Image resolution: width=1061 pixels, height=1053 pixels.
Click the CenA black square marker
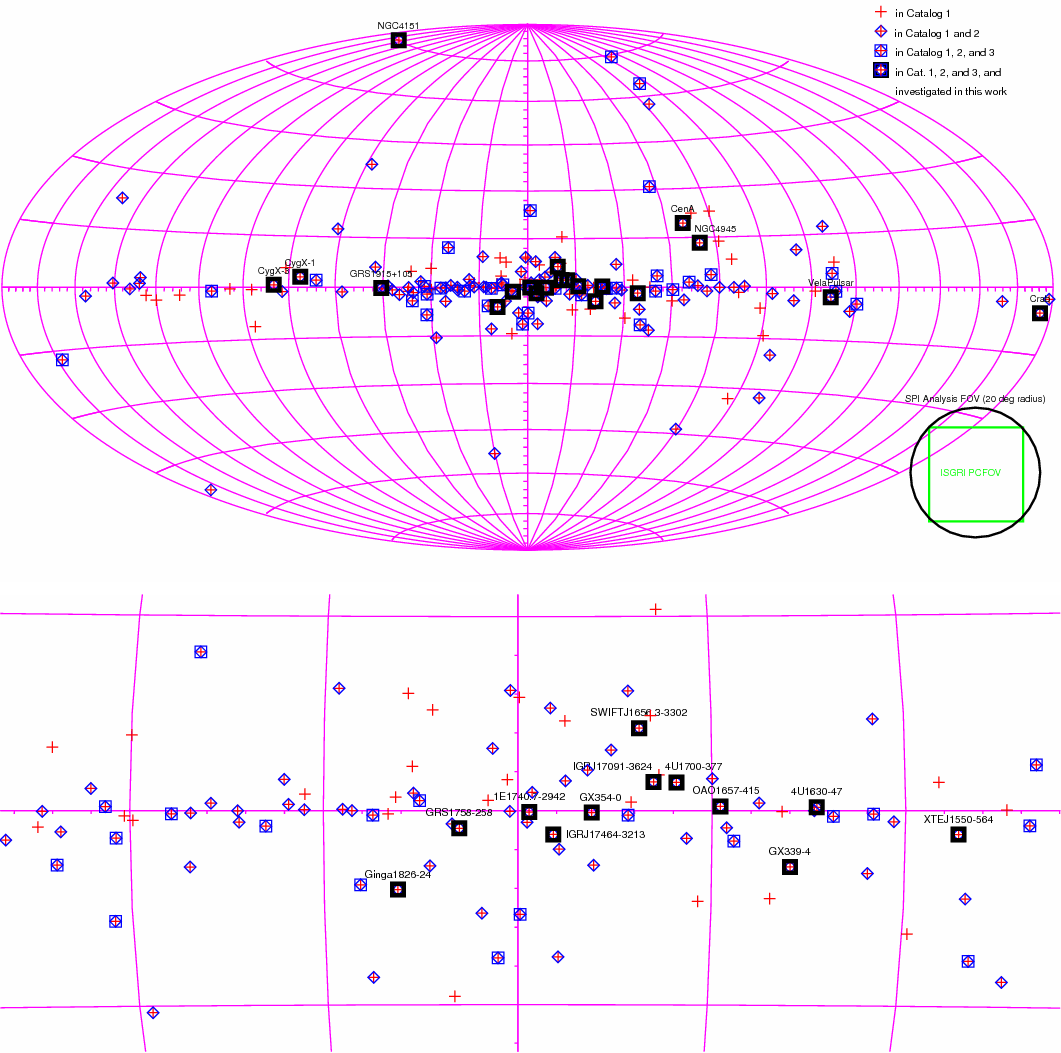[x=683, y=222]
